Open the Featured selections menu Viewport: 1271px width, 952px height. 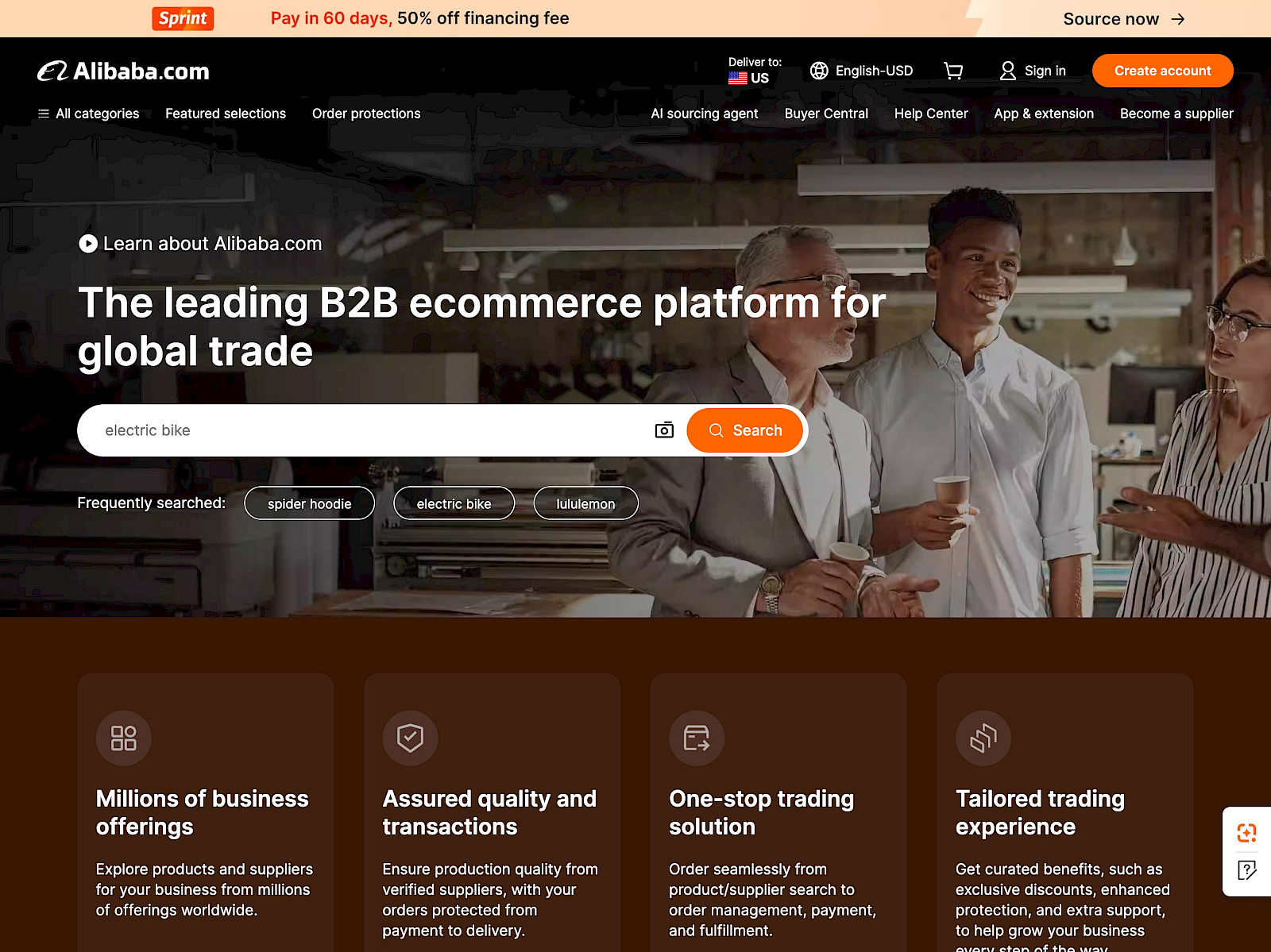[226, 114]
